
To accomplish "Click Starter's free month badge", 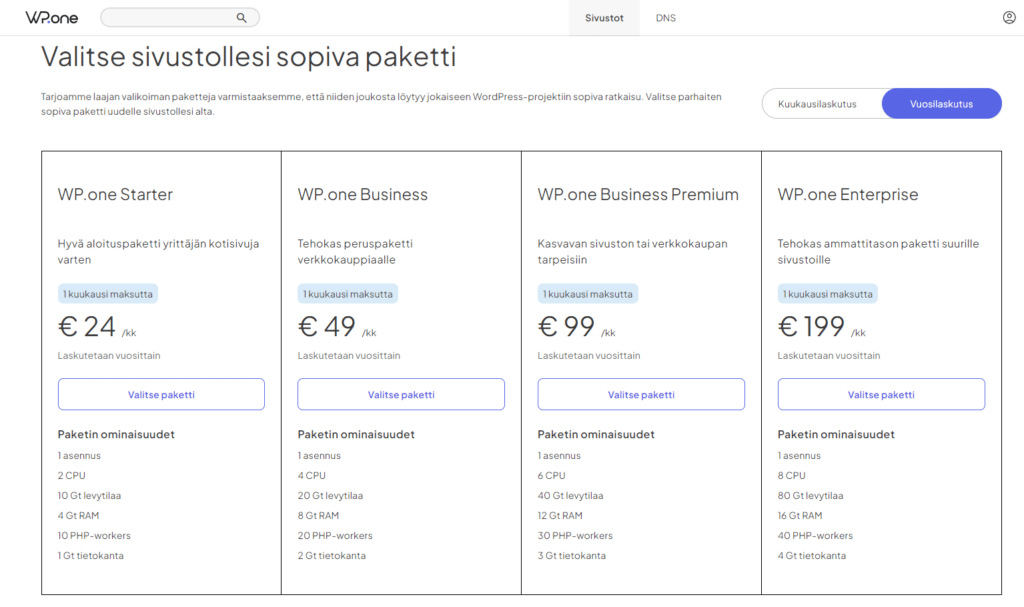I will (108, 294).
